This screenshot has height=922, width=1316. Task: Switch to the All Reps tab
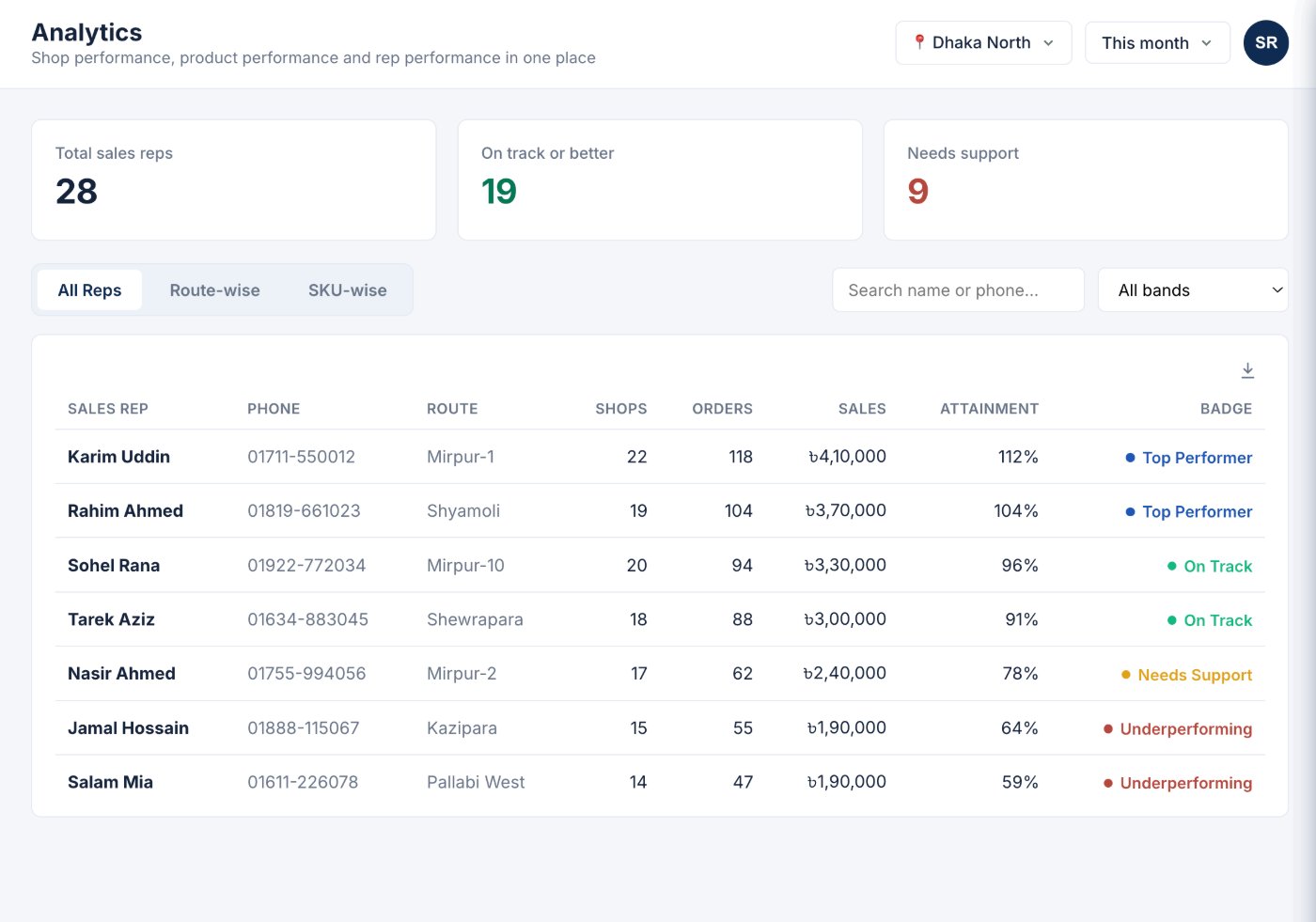[x=89, y=290]
